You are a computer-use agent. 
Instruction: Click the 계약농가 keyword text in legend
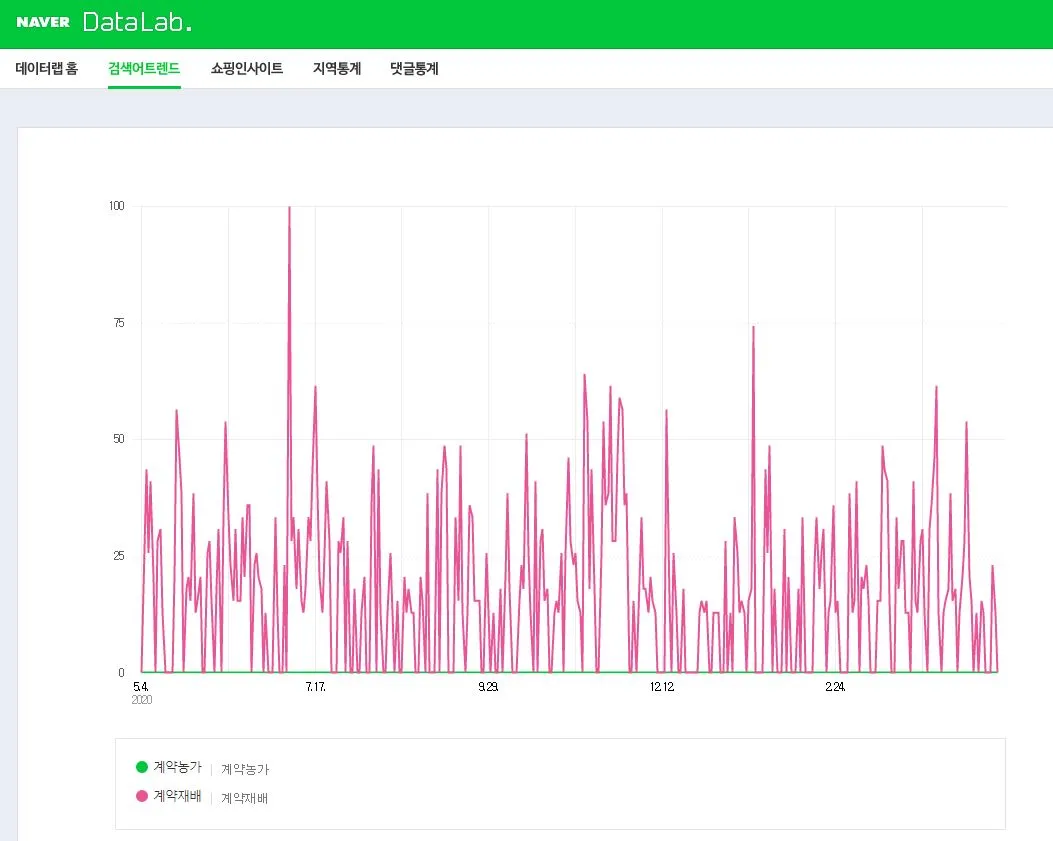pos(245,769)
